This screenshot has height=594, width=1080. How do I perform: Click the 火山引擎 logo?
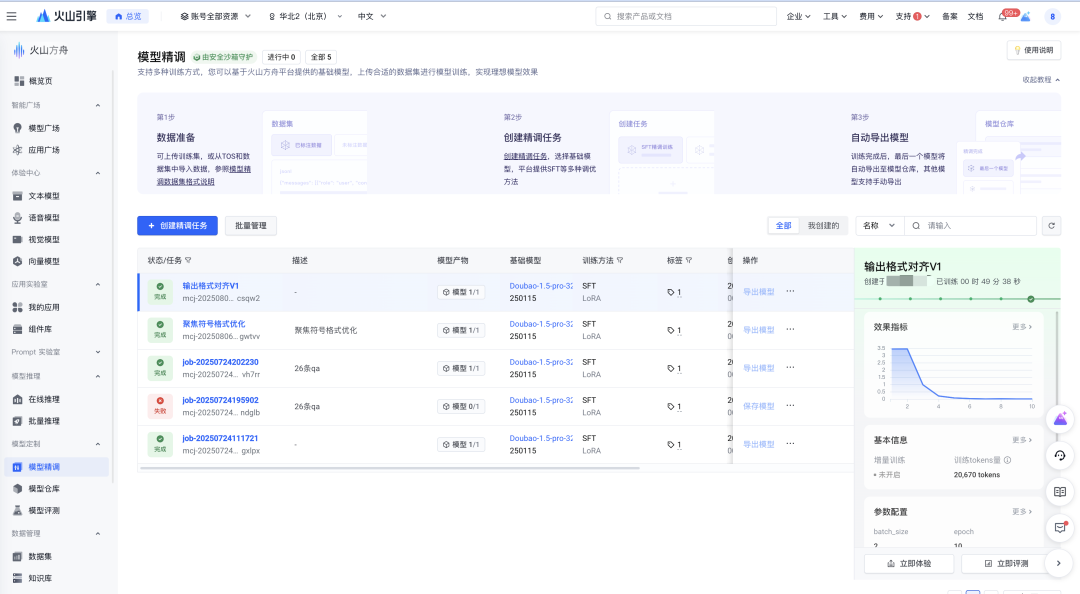click(x=67, y=16)
